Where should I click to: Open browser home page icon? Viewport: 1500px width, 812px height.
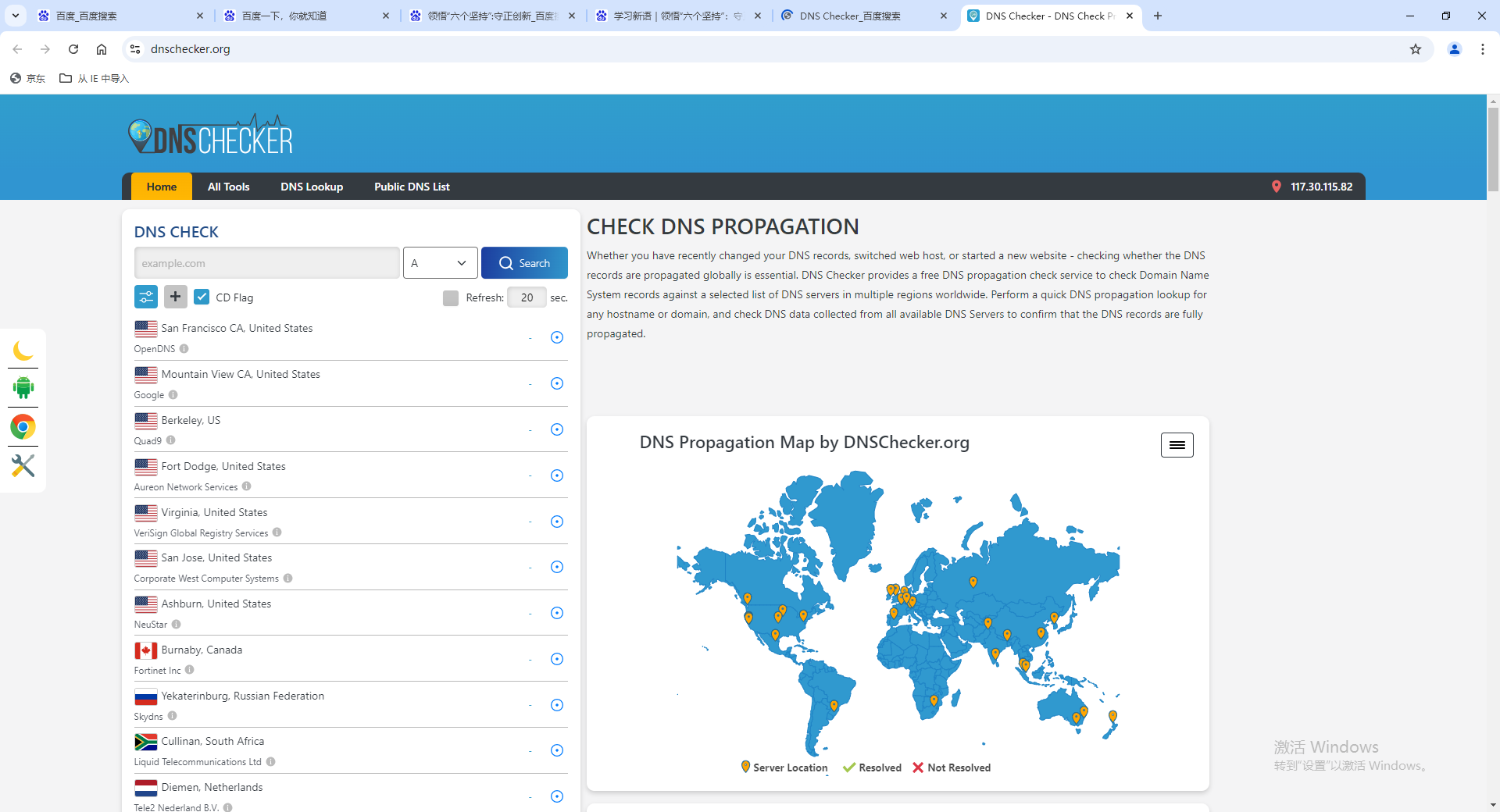[x=102, y=49]
